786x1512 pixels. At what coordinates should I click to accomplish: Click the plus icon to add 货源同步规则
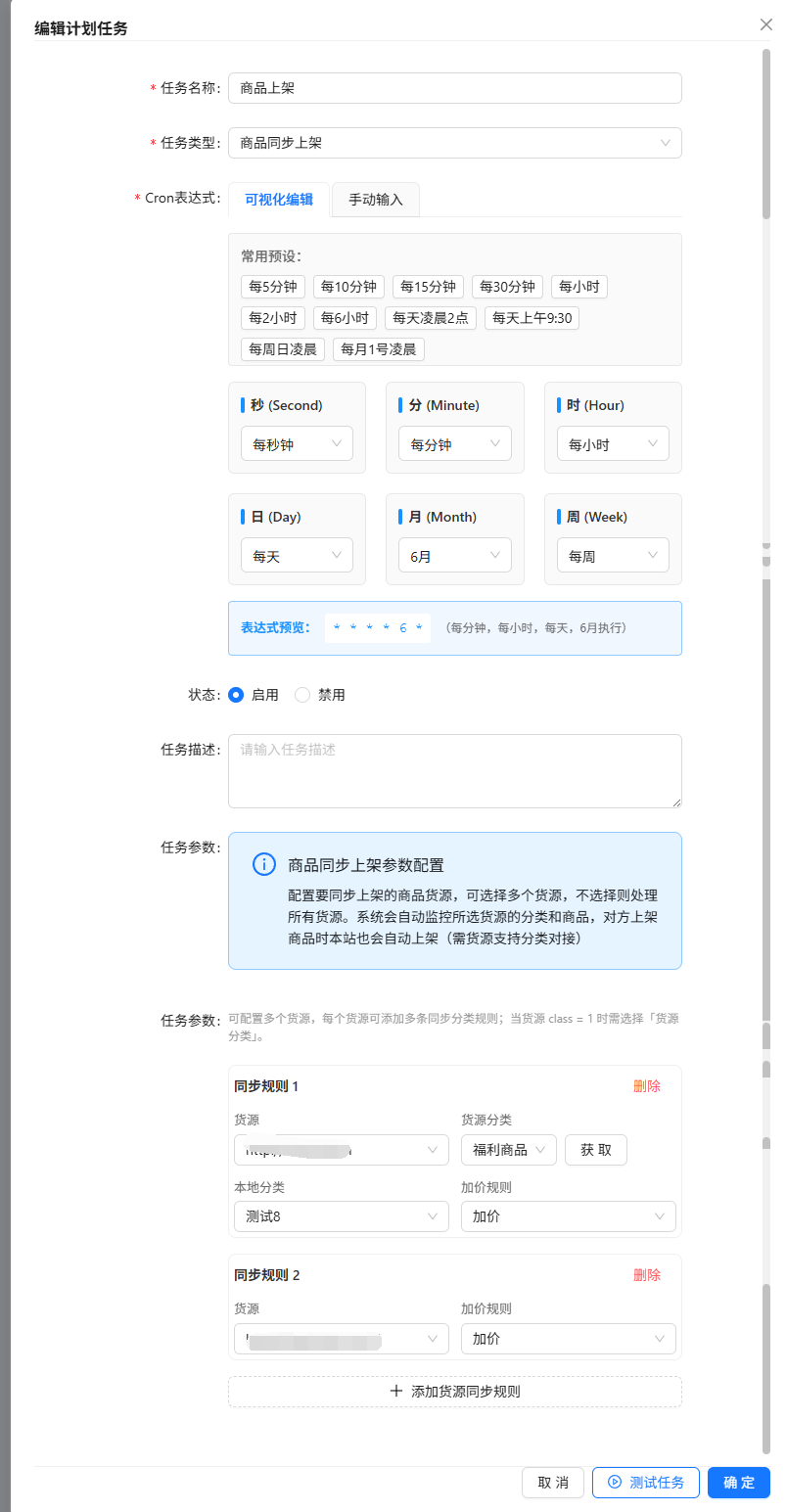[396, 1392]
